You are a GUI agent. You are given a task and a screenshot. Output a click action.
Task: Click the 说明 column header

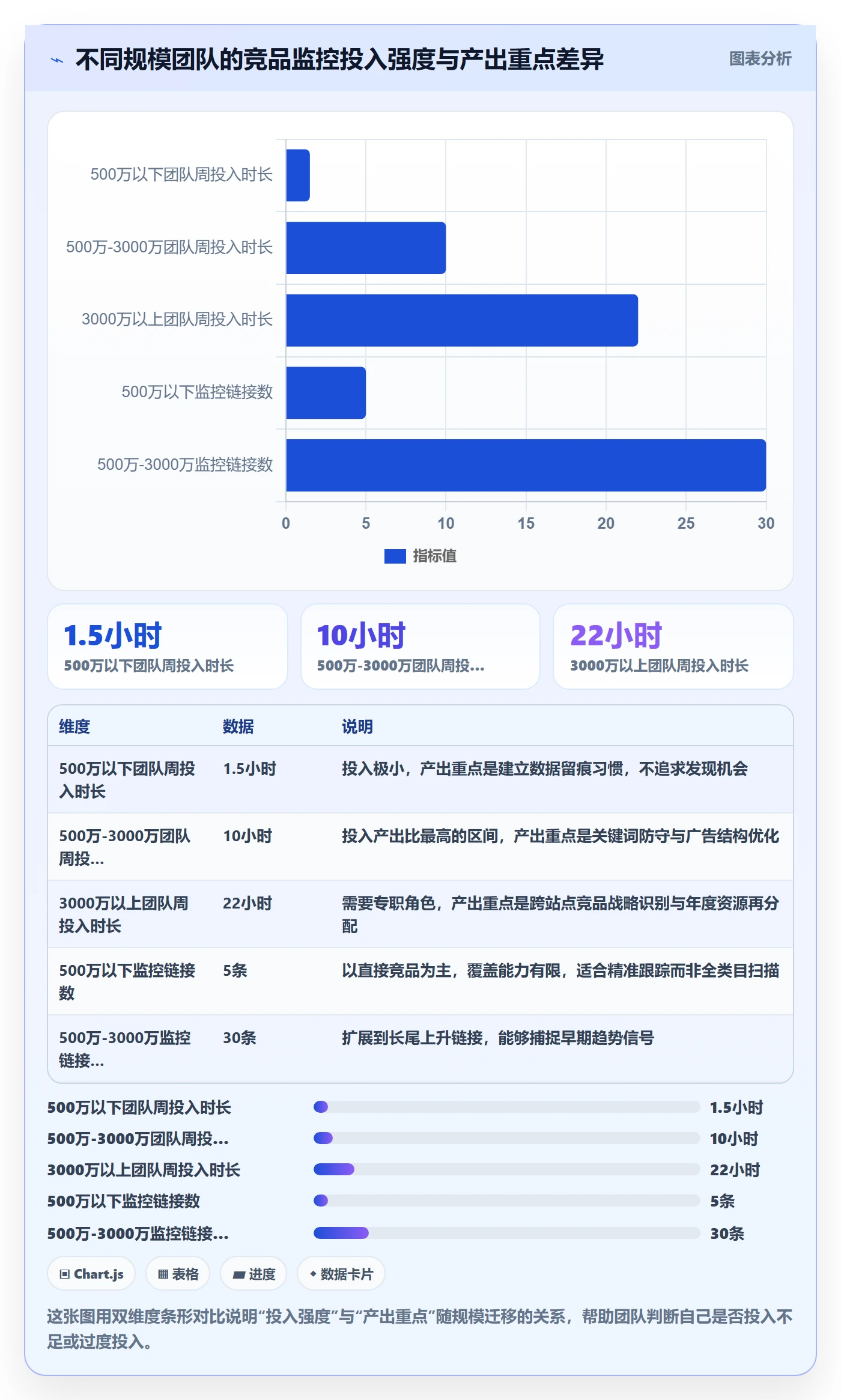click(x=357, y=726)
